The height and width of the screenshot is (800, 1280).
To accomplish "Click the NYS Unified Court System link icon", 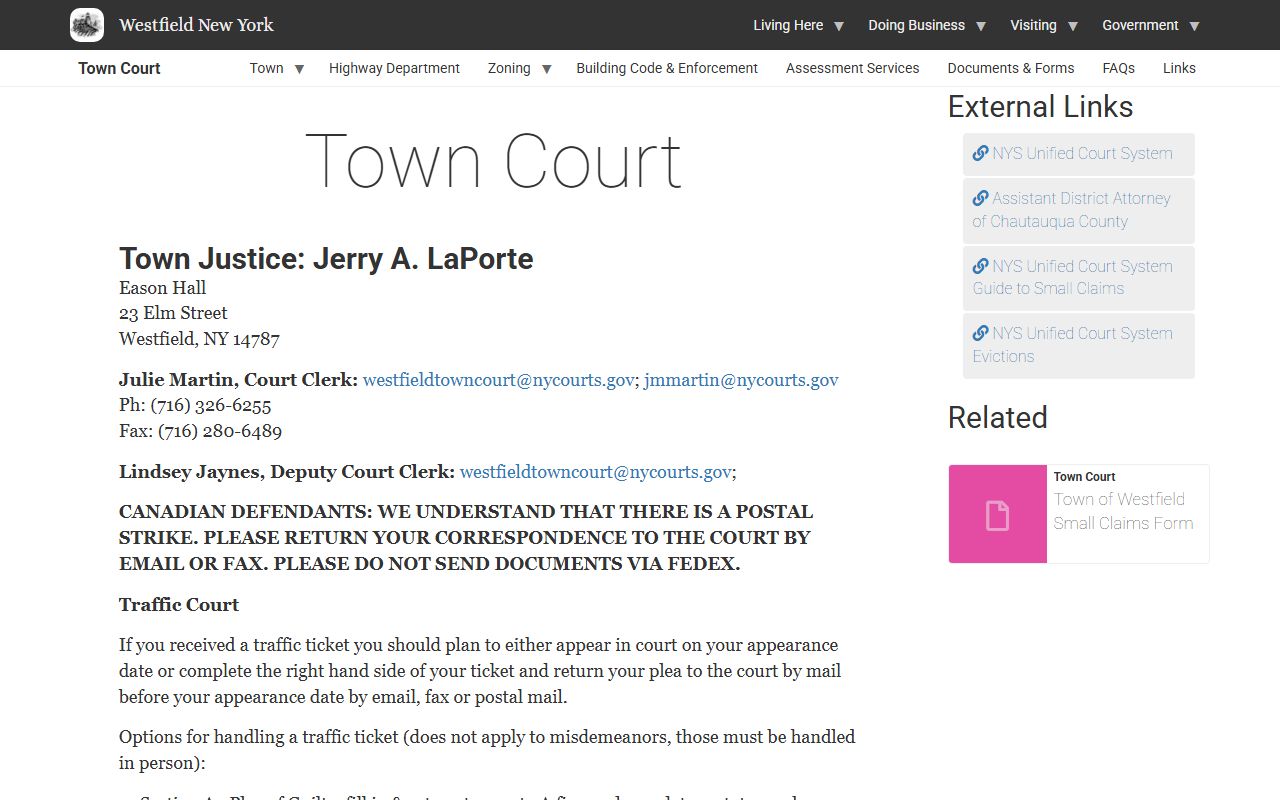I will click(x=980, y=153).
